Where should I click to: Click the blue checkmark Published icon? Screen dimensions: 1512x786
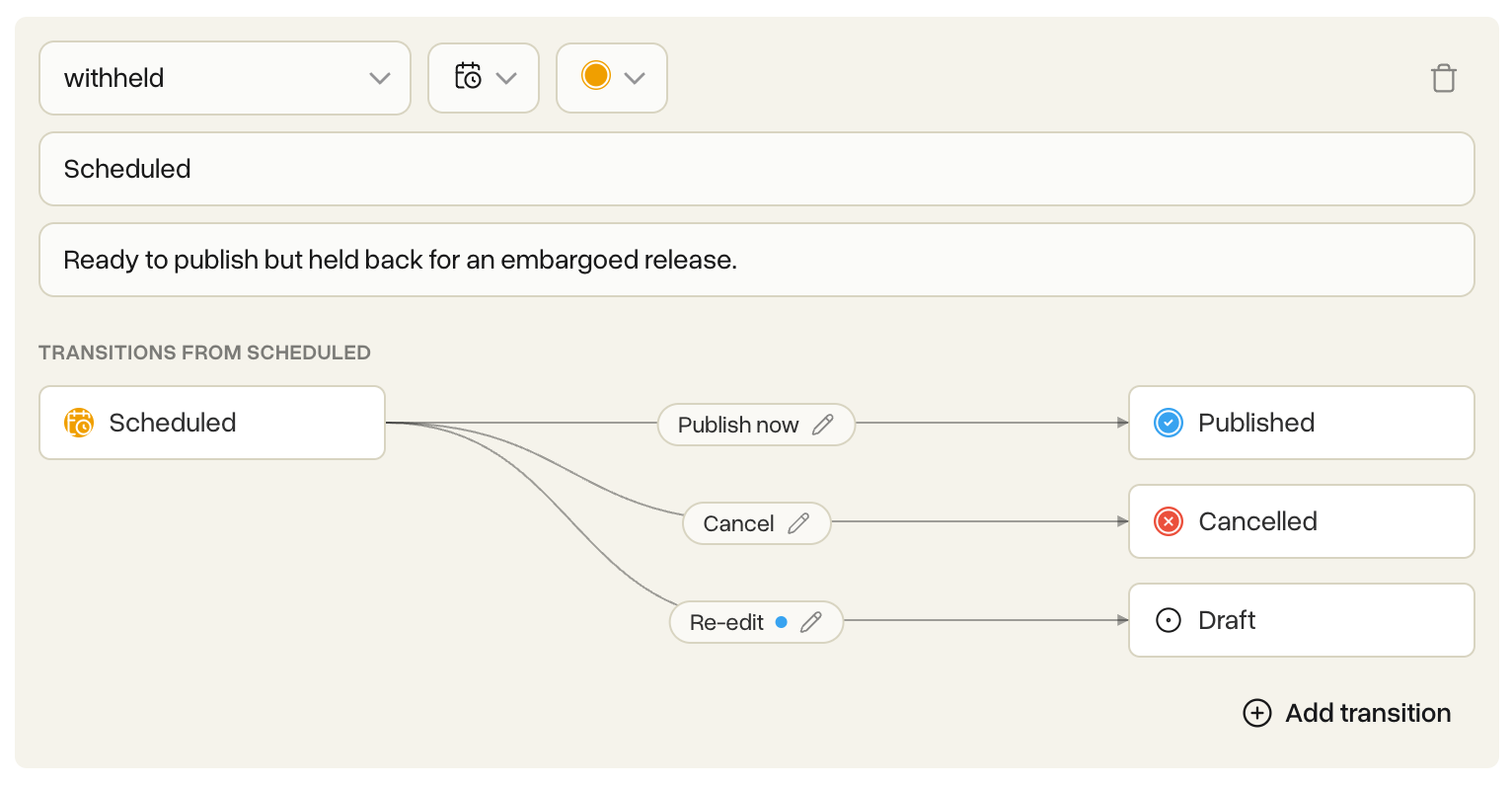point(1169,423)
